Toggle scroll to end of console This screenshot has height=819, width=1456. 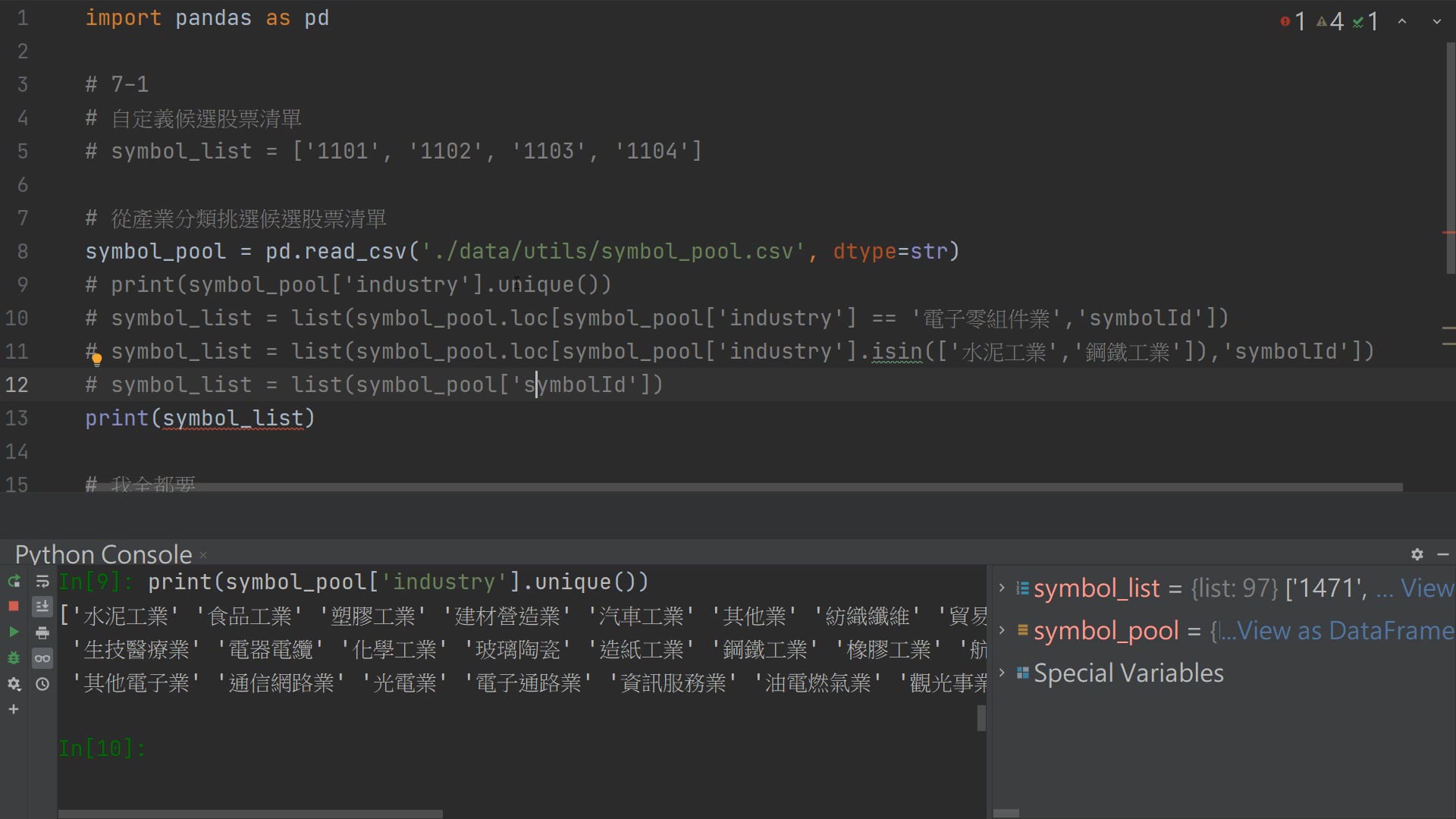click(x=42, y=607)
